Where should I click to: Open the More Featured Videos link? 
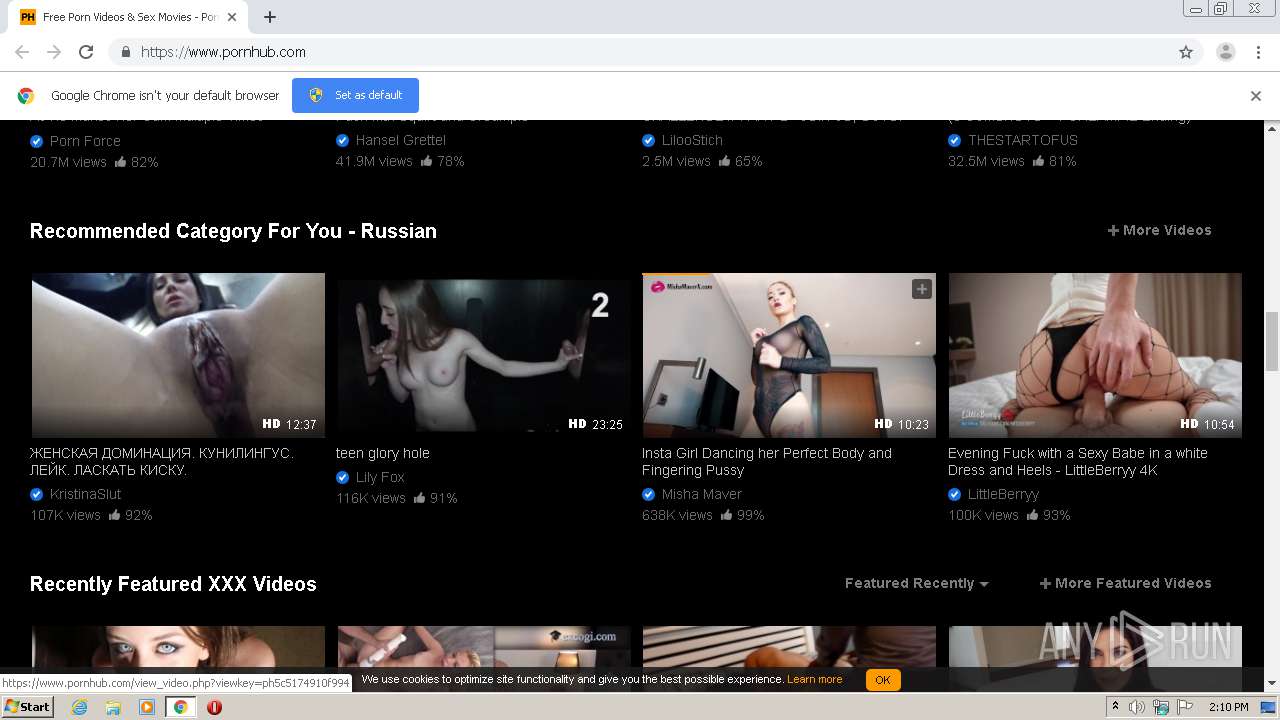pos(1125,583)
